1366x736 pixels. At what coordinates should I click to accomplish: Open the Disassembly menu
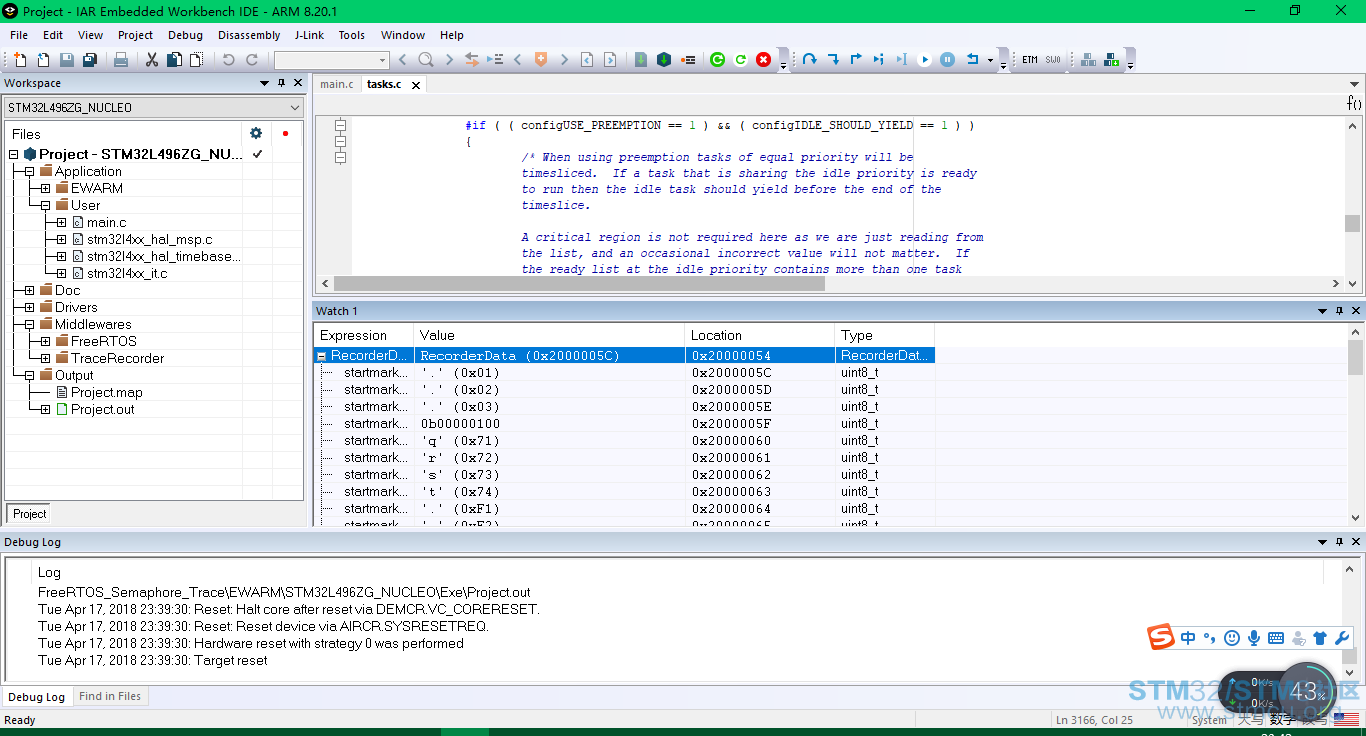(x=249, y=35)
